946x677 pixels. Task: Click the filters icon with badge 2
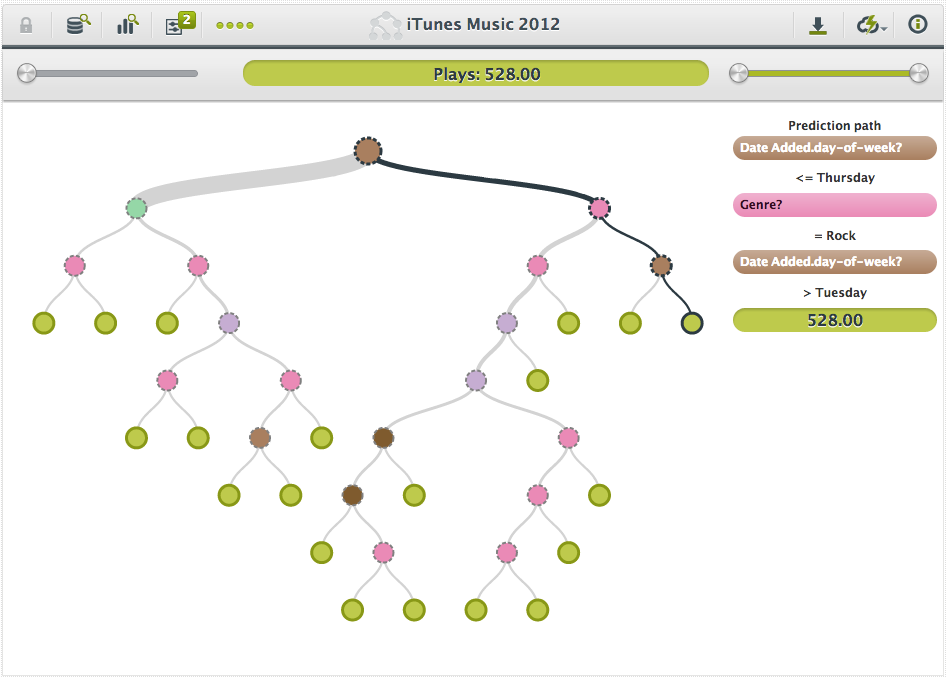[x=178, y=25]
